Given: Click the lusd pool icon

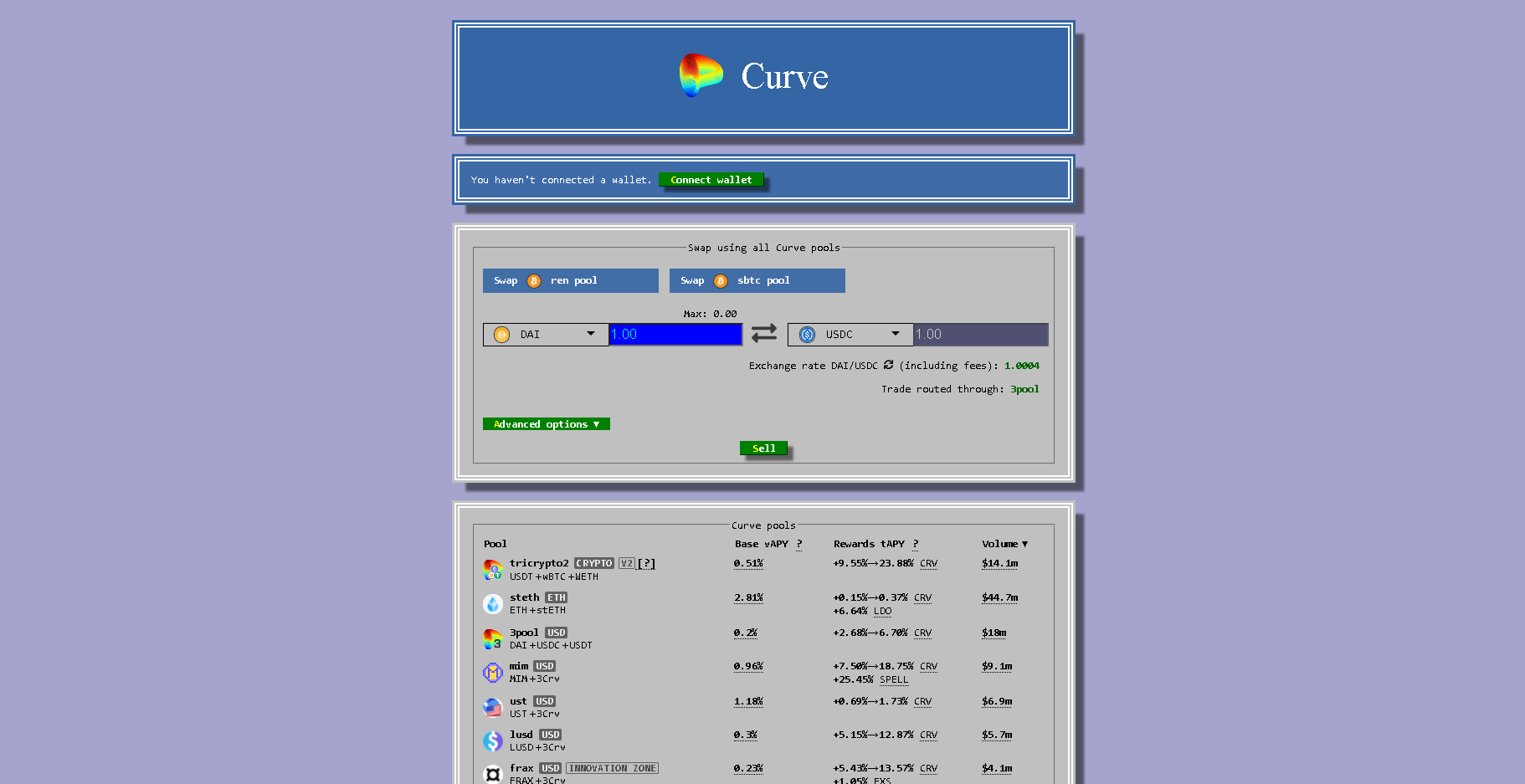Looking at the screenshot, I should pyautogui.click(x=493, y=741).
